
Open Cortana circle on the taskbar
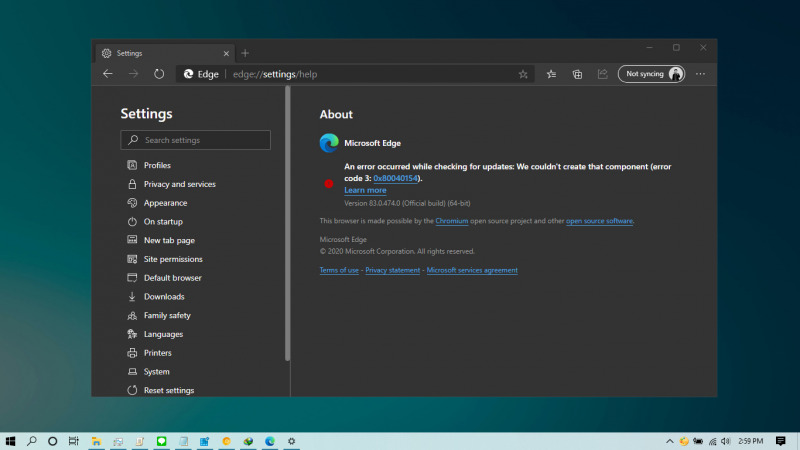click(x=53, y=441)
